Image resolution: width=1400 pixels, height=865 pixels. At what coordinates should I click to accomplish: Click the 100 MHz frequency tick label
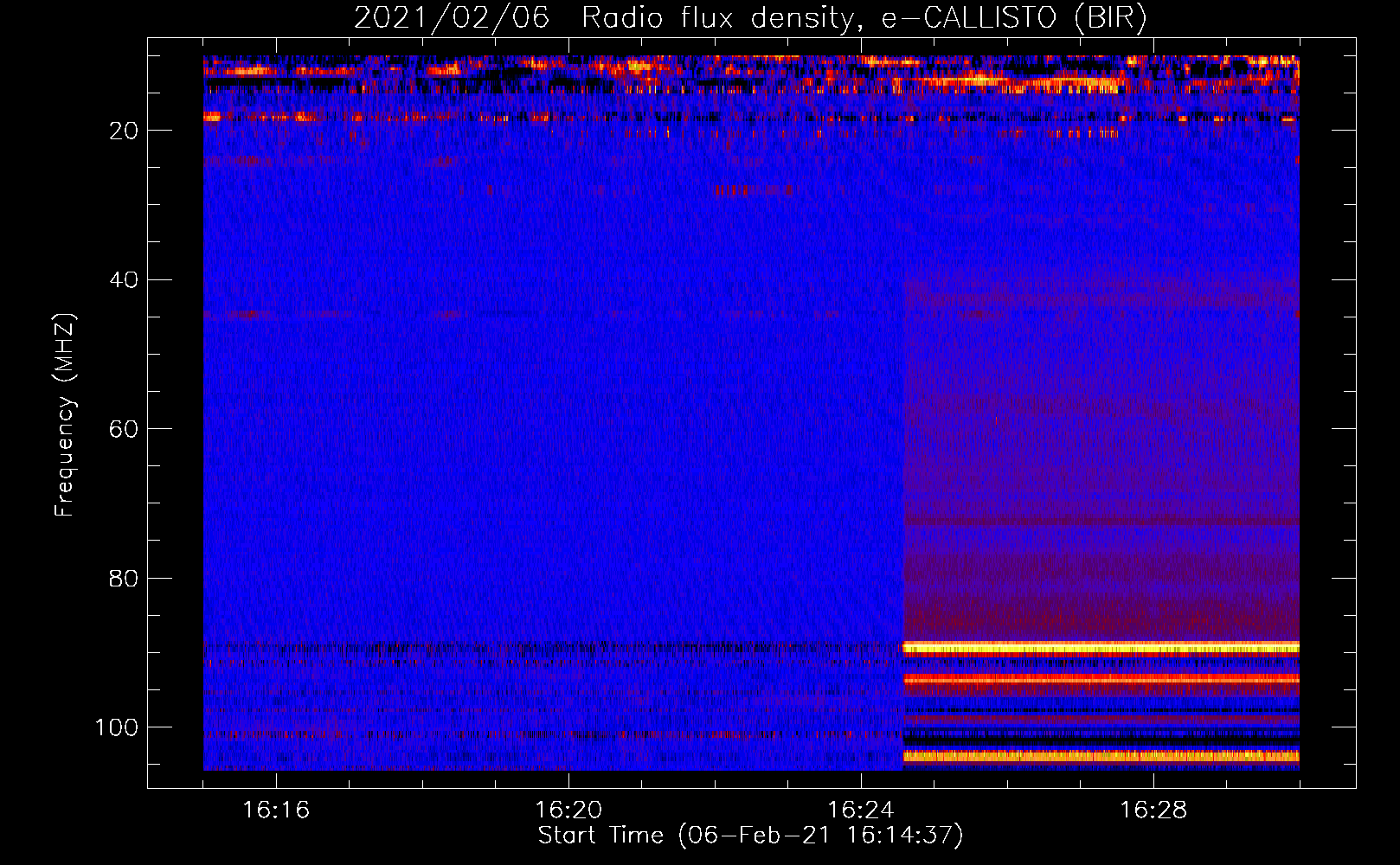(117, 727)
